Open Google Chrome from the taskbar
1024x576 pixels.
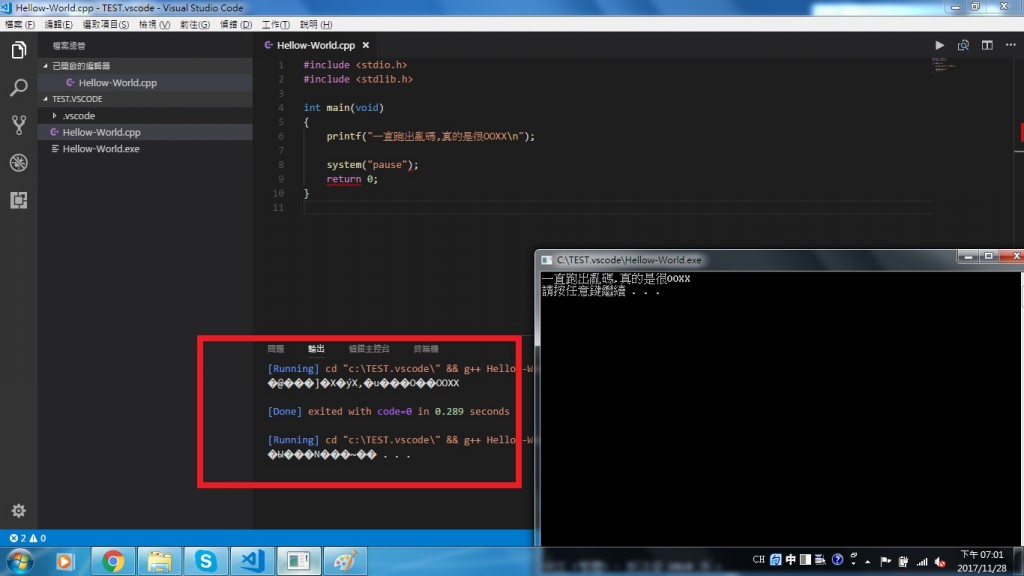click(x=112, y=561)
